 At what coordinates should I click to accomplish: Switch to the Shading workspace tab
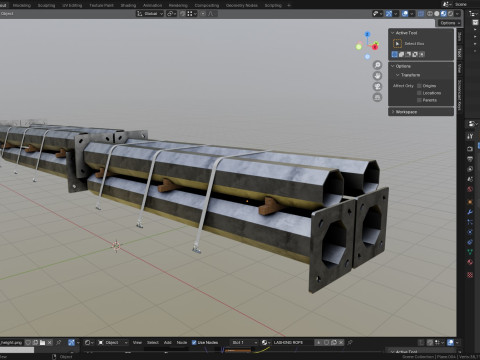pos(128,5)
